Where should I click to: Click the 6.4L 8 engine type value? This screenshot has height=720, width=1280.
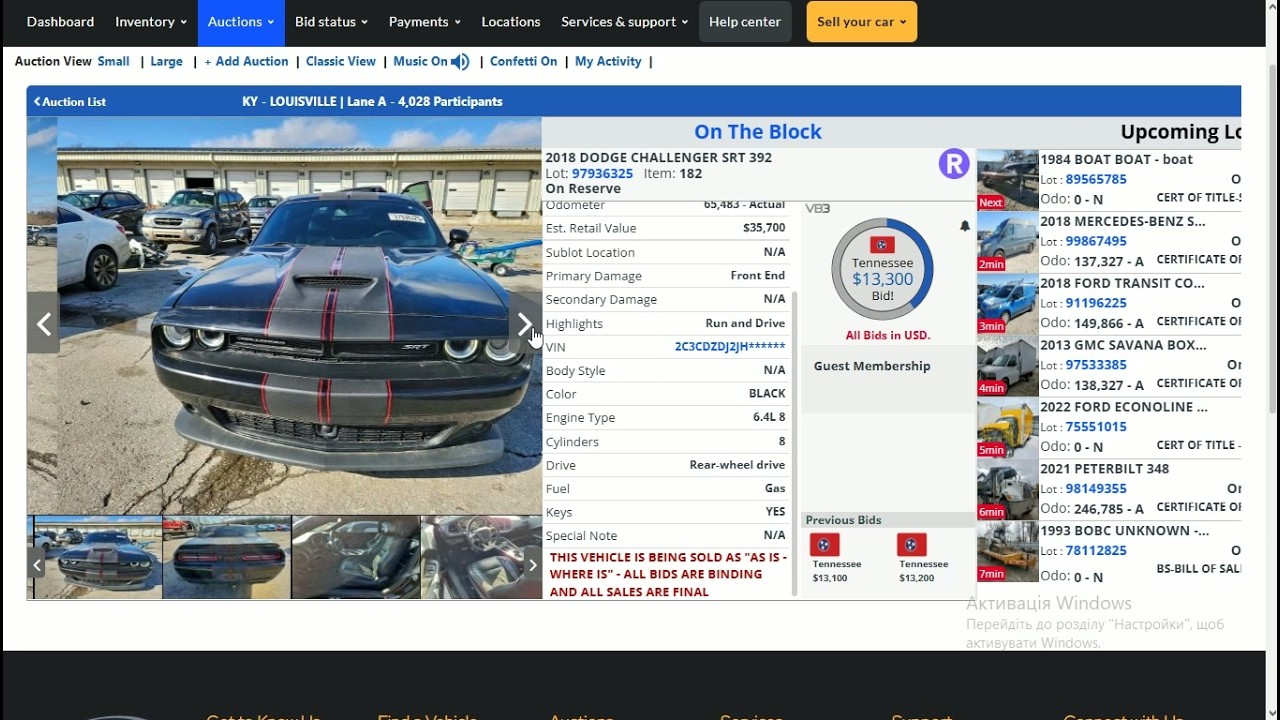click(769, 418)
